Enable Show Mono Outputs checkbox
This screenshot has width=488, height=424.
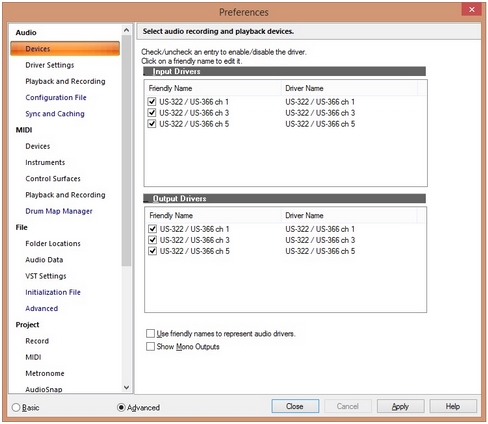pos(151,346)
